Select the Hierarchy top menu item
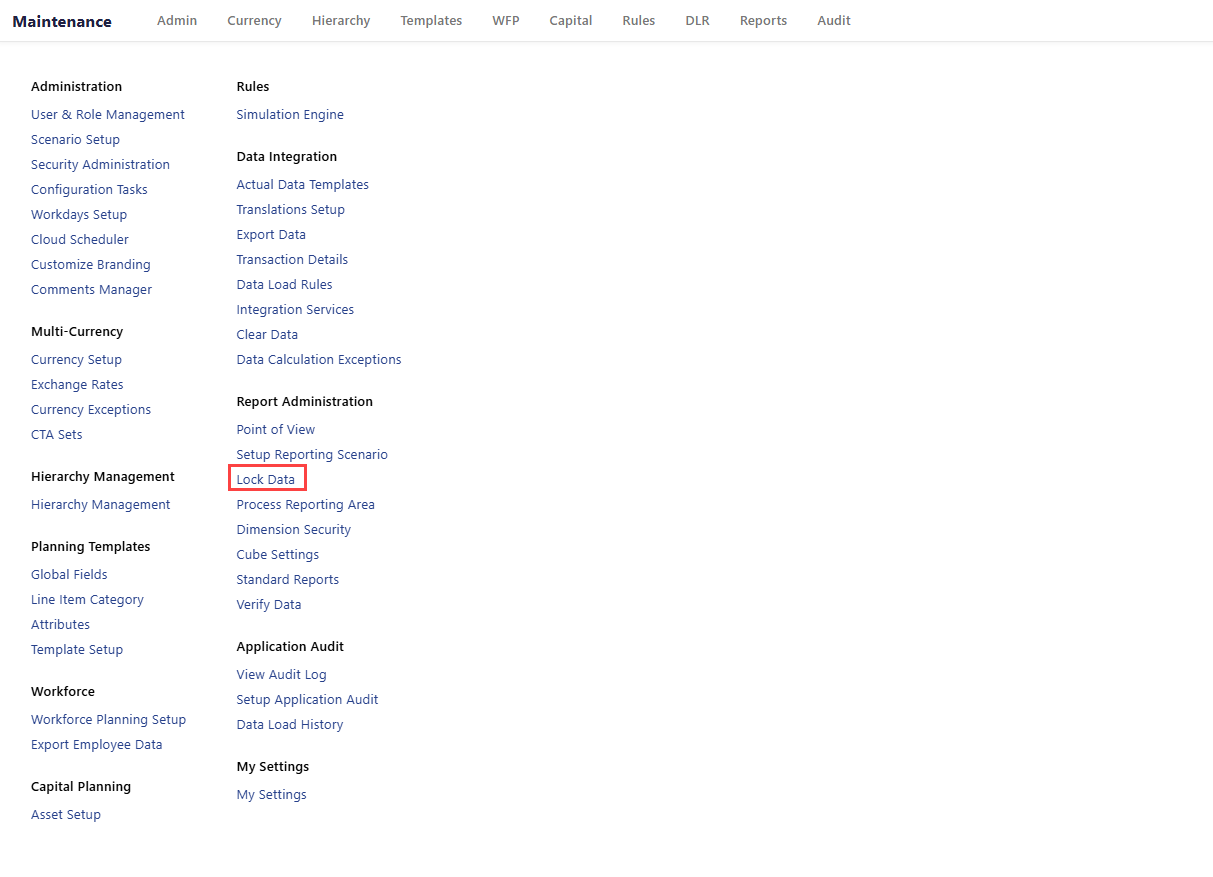Image resolution: width=1213 pixels, height=877 pixels. pos(341,21)
